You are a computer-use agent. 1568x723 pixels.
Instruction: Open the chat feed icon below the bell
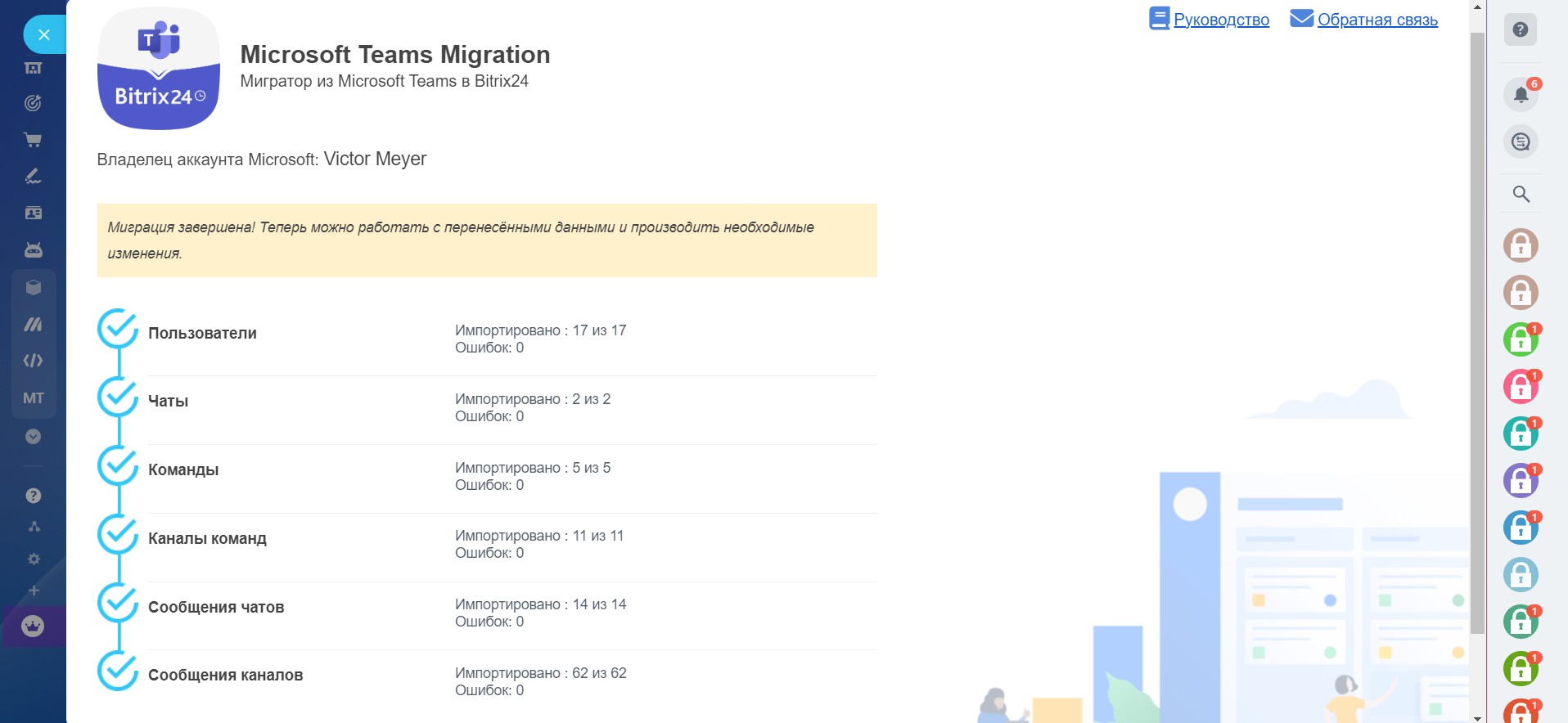pos(1521,142)
